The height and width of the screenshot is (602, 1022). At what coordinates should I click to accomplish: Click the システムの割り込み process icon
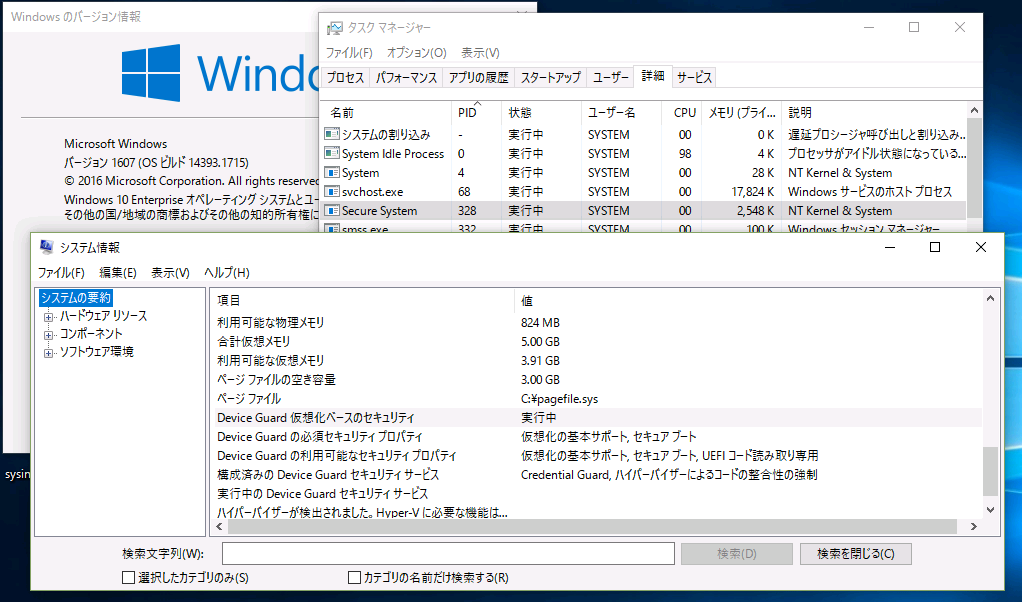pyautogui.click(x=332, y=135)
